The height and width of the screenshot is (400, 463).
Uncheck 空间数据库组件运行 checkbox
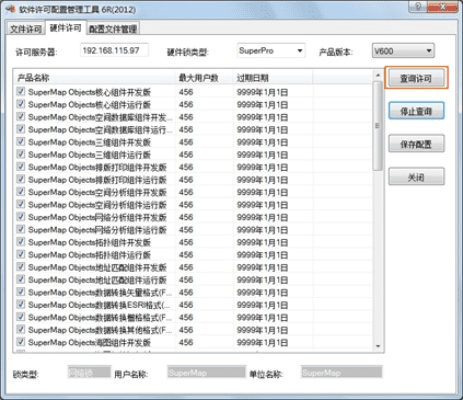tap(21, 129)
